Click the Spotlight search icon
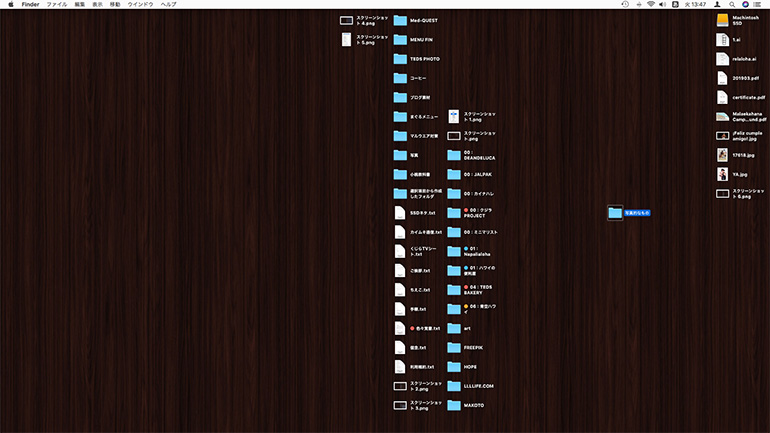770x433 pixels. pyautogui.click(x=732, y=4)
